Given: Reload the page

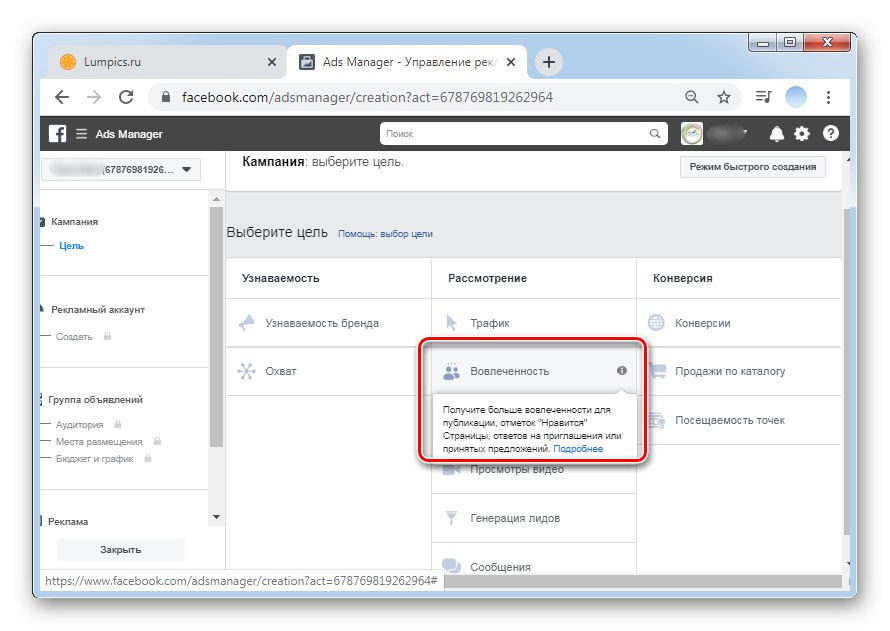Looking at the screenshot, I should click(126, 97).
